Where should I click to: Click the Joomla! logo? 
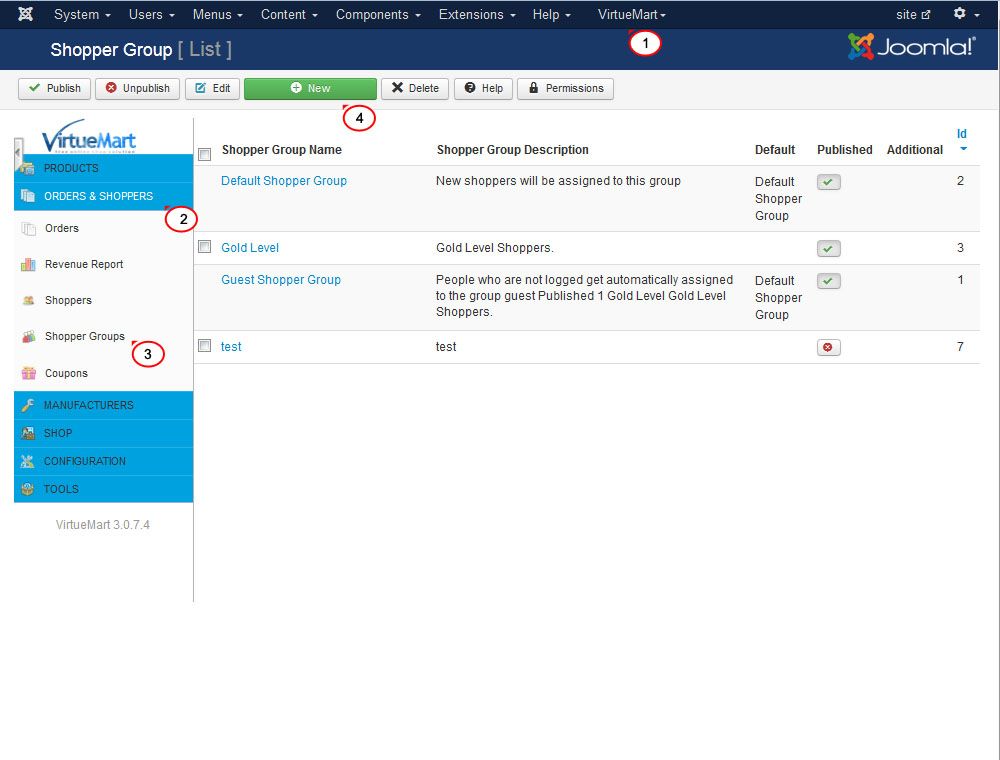click(911, 47)
